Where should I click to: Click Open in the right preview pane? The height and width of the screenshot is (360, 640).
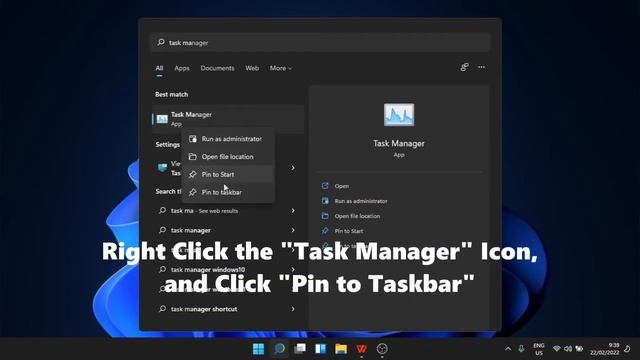click(342, 186)
